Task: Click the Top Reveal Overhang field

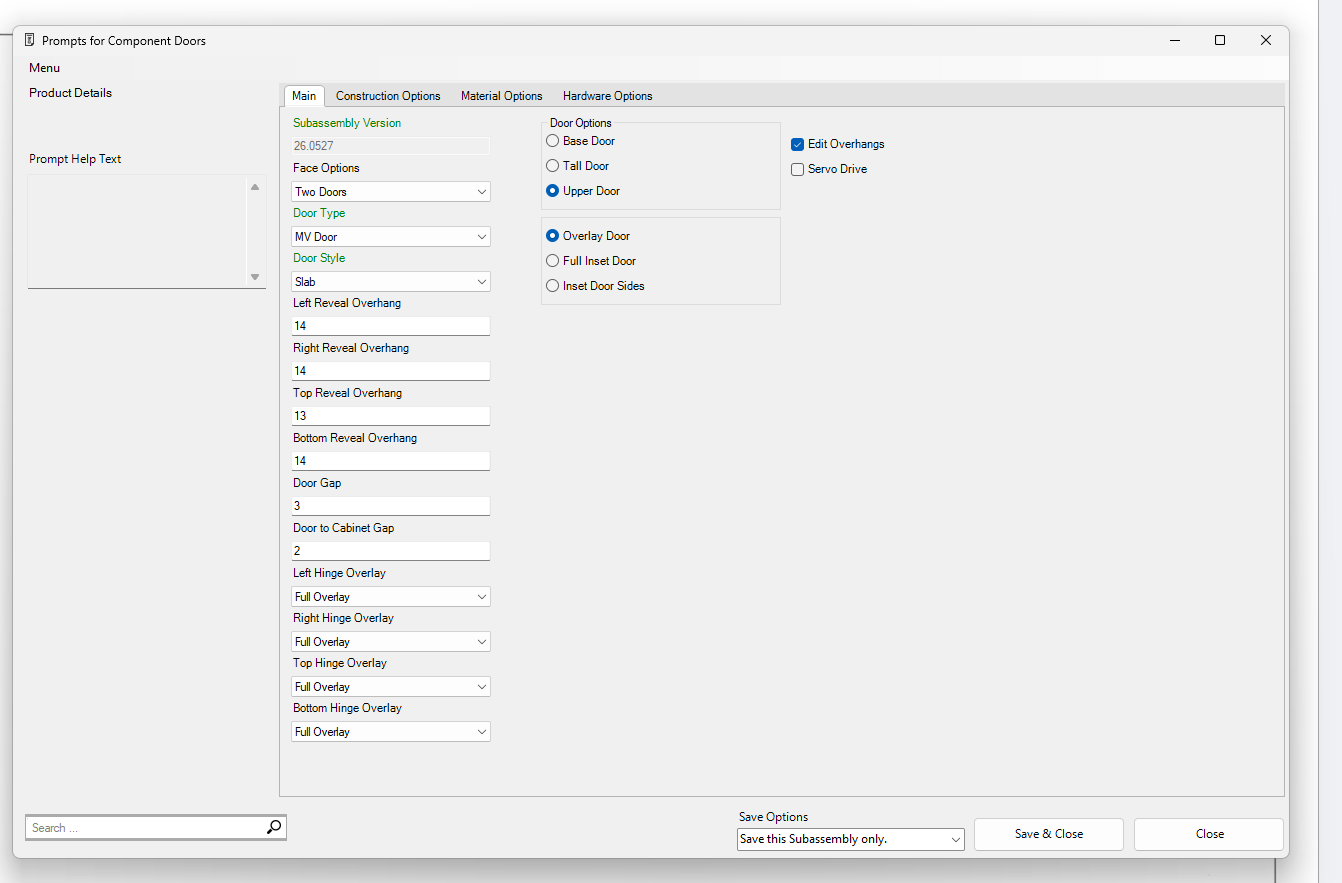Action: coord(391,416)
